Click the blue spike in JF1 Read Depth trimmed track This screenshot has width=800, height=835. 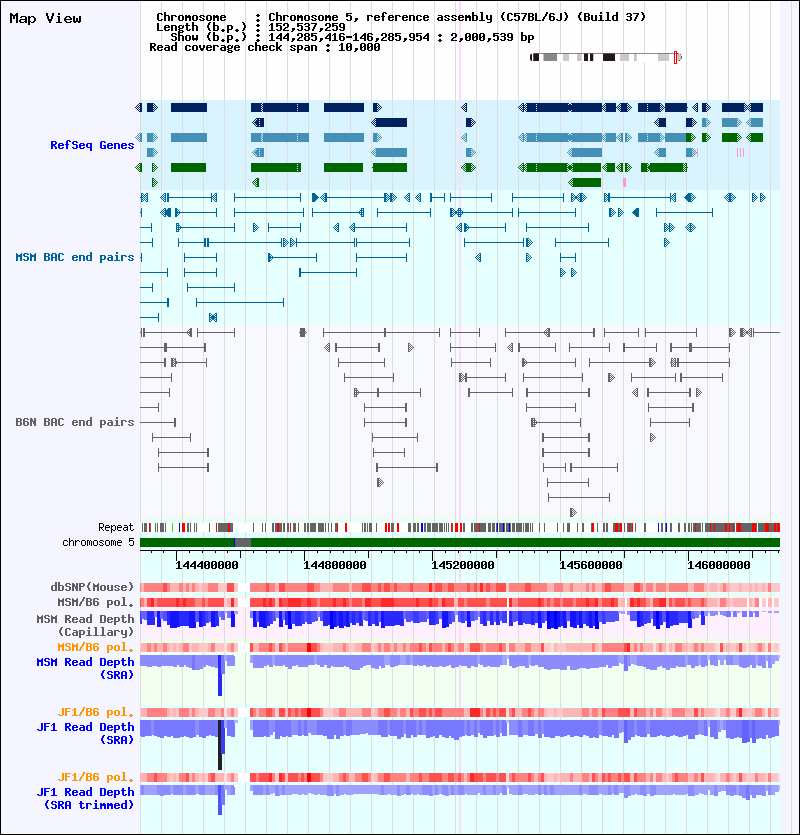coord(220,800)
